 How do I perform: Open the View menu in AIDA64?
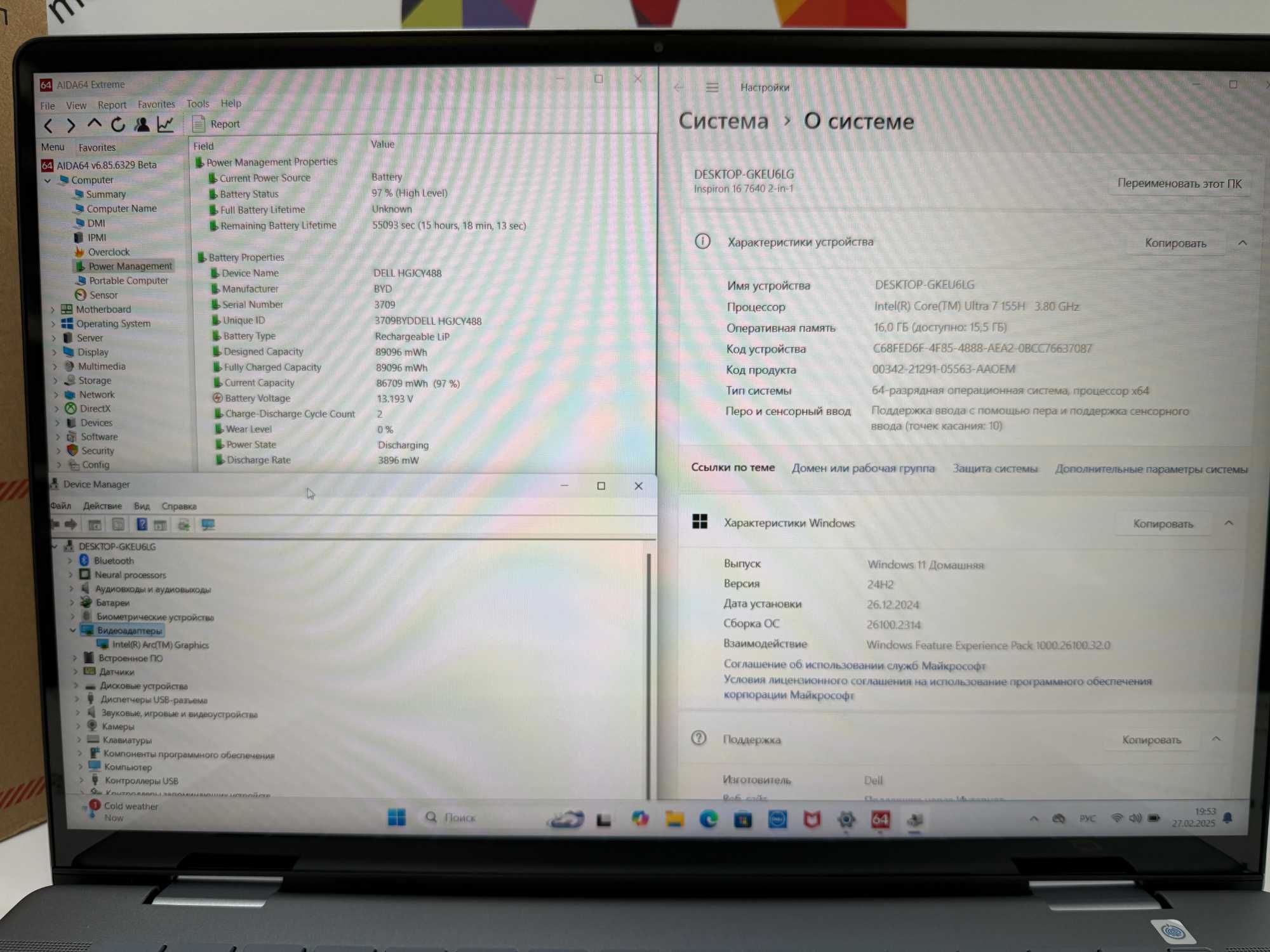click(x=76, y=105)
